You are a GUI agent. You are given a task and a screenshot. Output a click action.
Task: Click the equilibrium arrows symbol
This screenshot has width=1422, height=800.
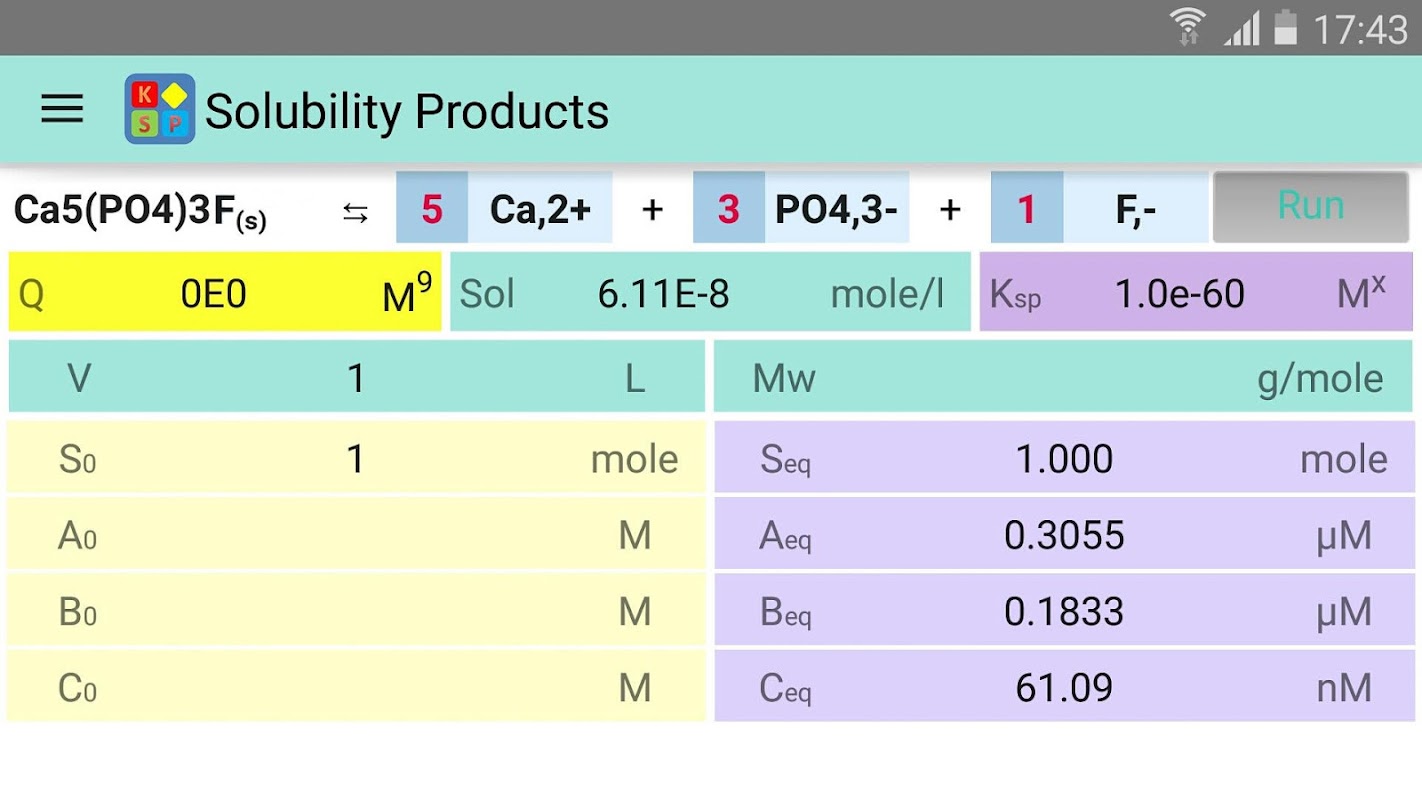[x=355, y=212]
